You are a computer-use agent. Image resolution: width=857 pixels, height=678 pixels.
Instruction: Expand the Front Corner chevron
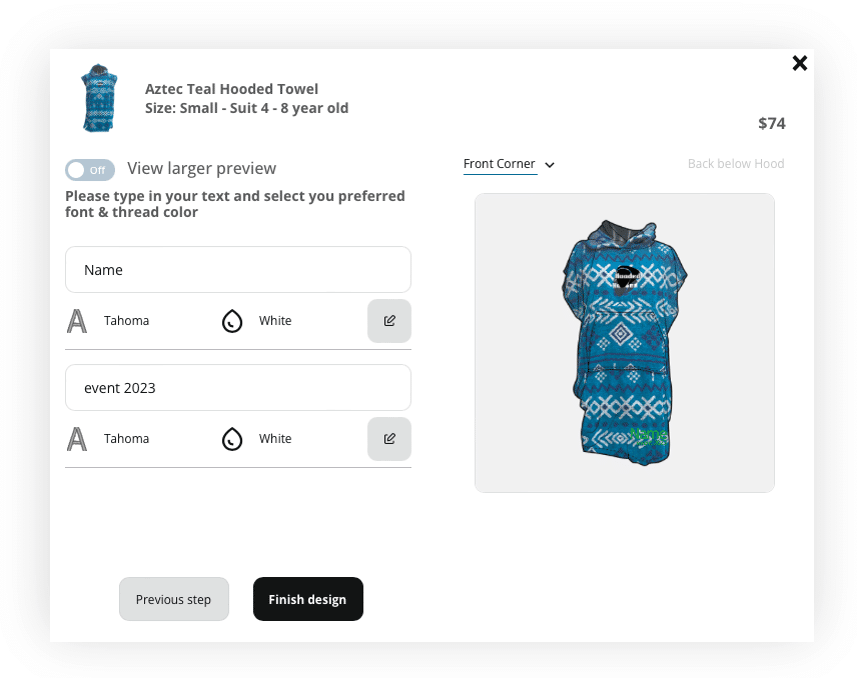550,165
